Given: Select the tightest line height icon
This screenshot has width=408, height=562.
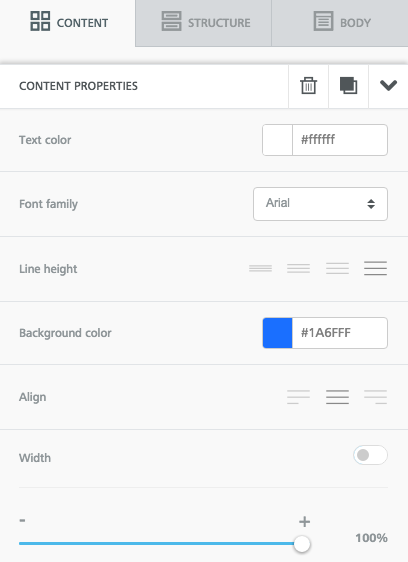Looking at the screenshot, I should click(260, 268).
